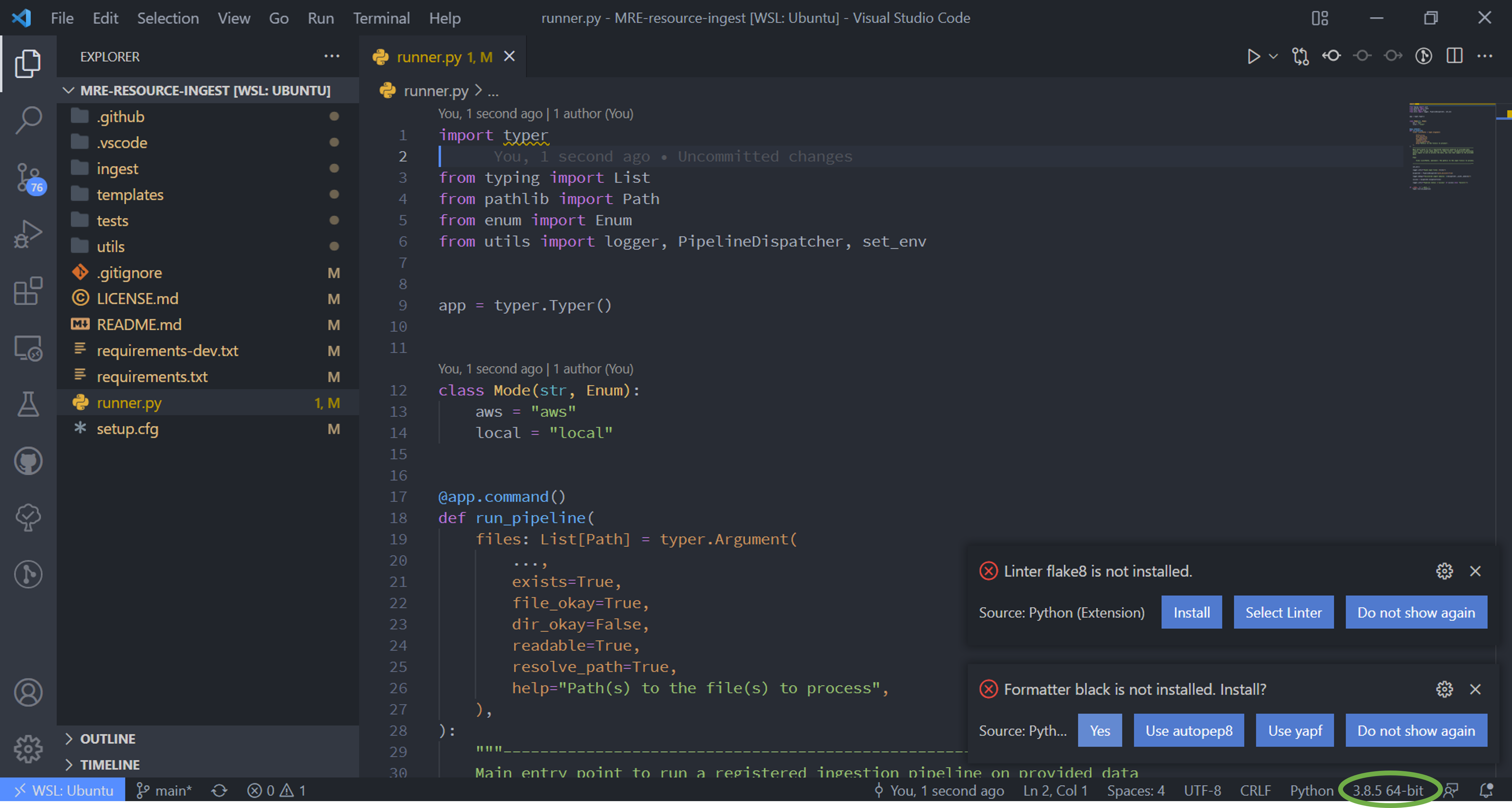Change CRLF end of line sequence
This screenshot has width=1512, height=808.
coord(1255,791)
